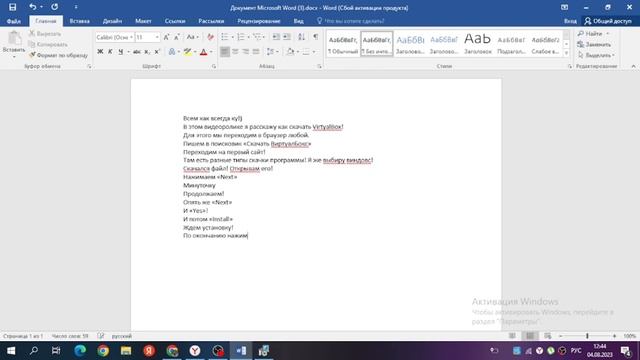Viewport: 640px width, 360px height.
Task: Click the bulleted list icon
Action: tap(224, 37)
